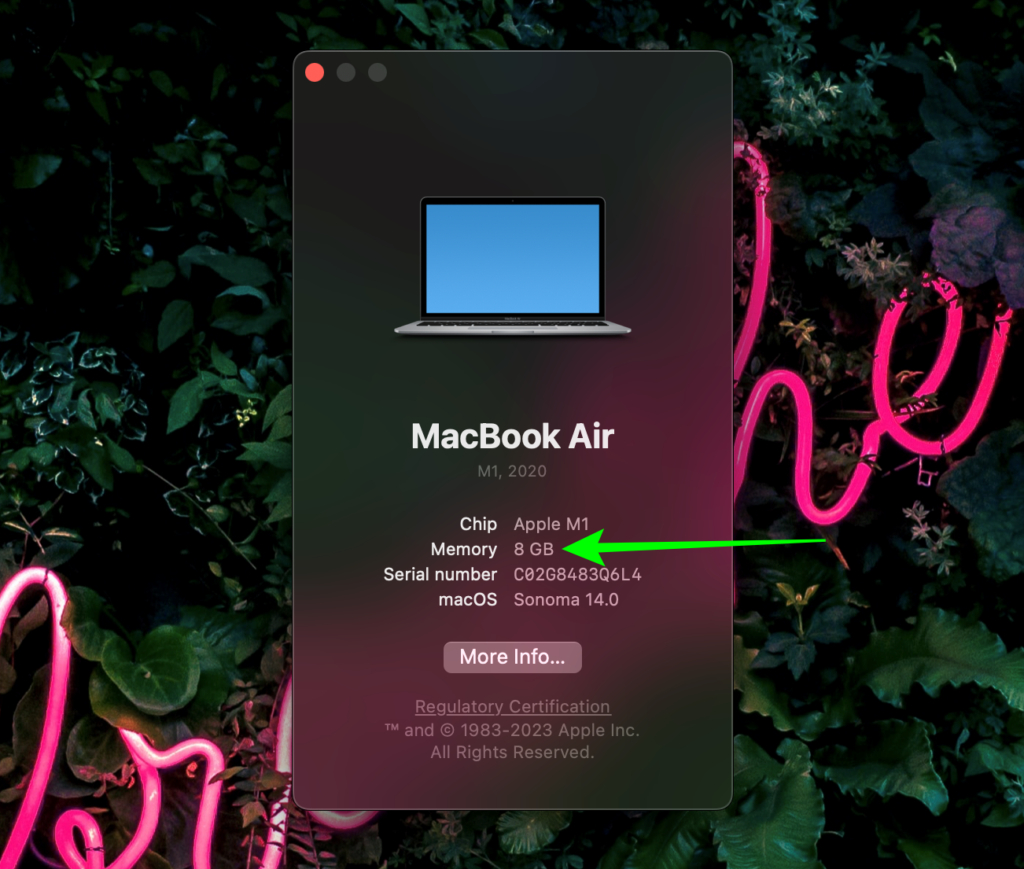
Task: Select the serial number C02G8483Q6L4
Action: tap(577, 574)
